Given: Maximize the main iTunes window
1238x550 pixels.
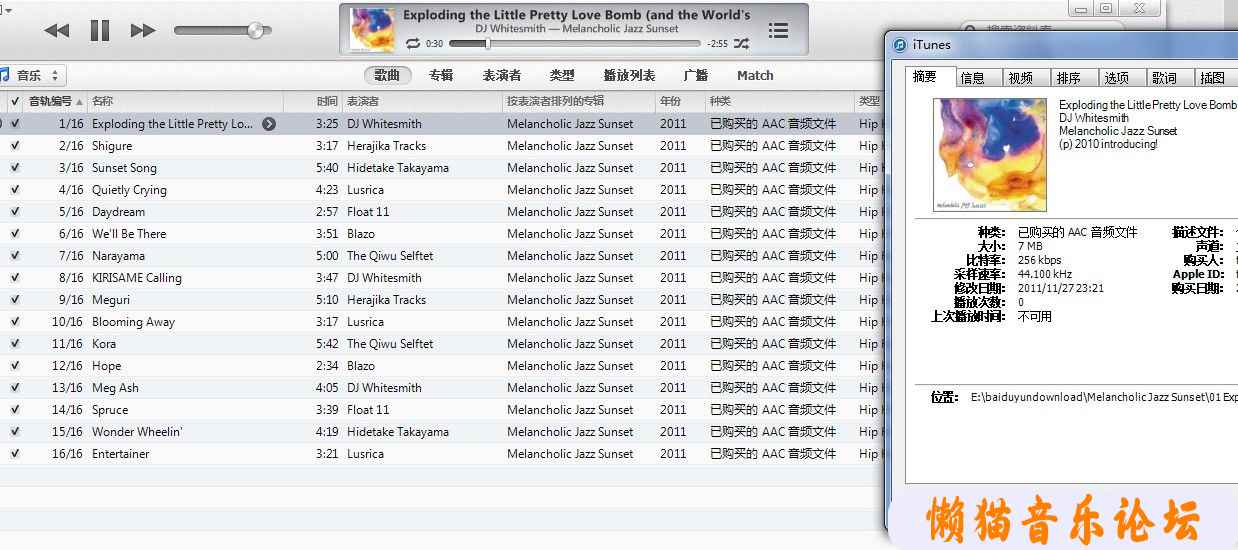Looking at the screenshot, I should click(1105, 8).
